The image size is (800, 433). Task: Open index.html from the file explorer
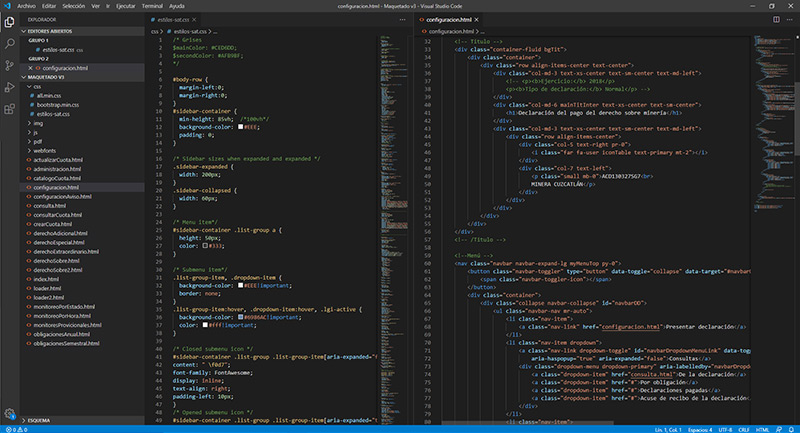pyautogui.click(x=46, y=280)
